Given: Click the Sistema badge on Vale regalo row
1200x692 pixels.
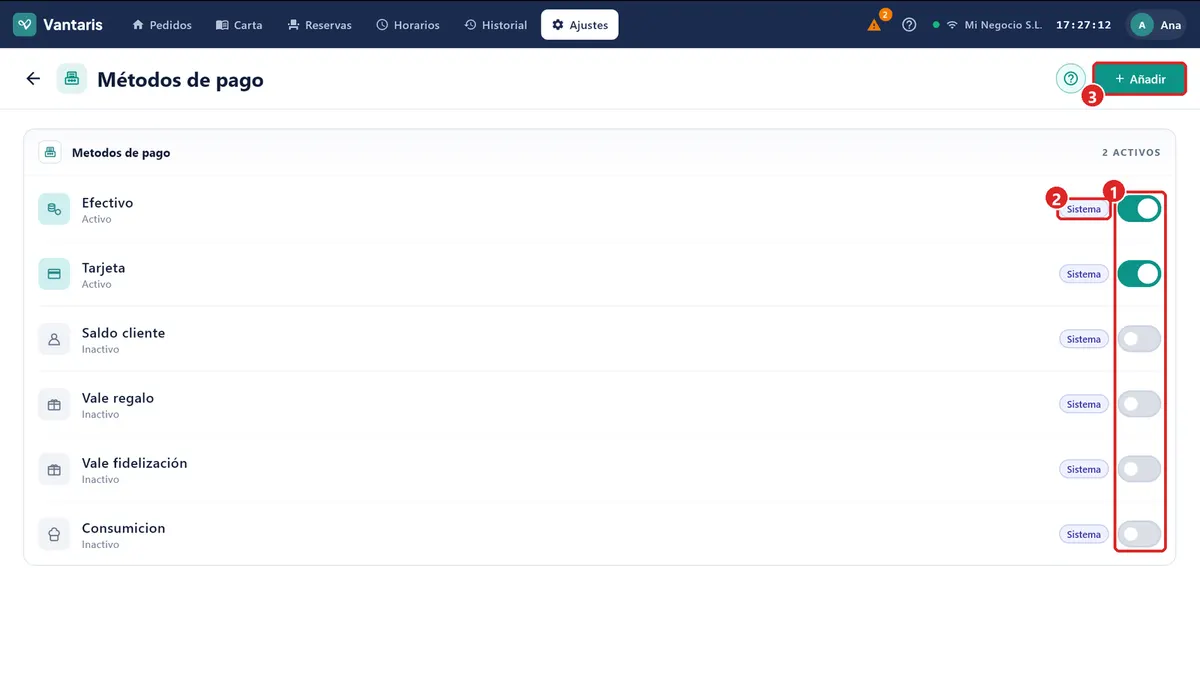Looking at the screenshot, I should tap(1084, 404).
